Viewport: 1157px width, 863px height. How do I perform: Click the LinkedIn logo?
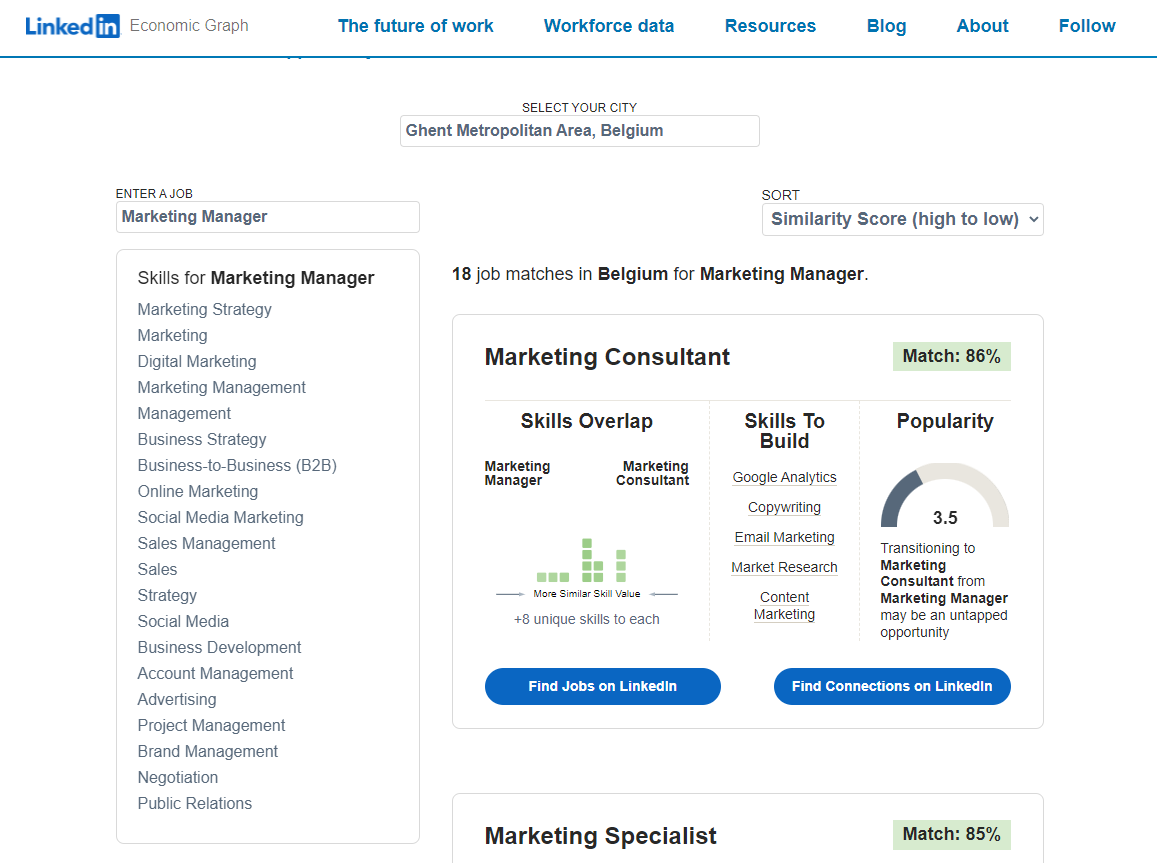(x=72, y=26)
